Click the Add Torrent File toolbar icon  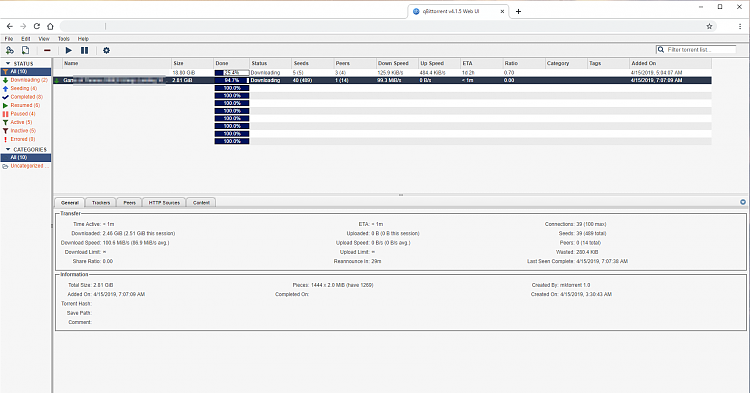[x=25, y=50]
